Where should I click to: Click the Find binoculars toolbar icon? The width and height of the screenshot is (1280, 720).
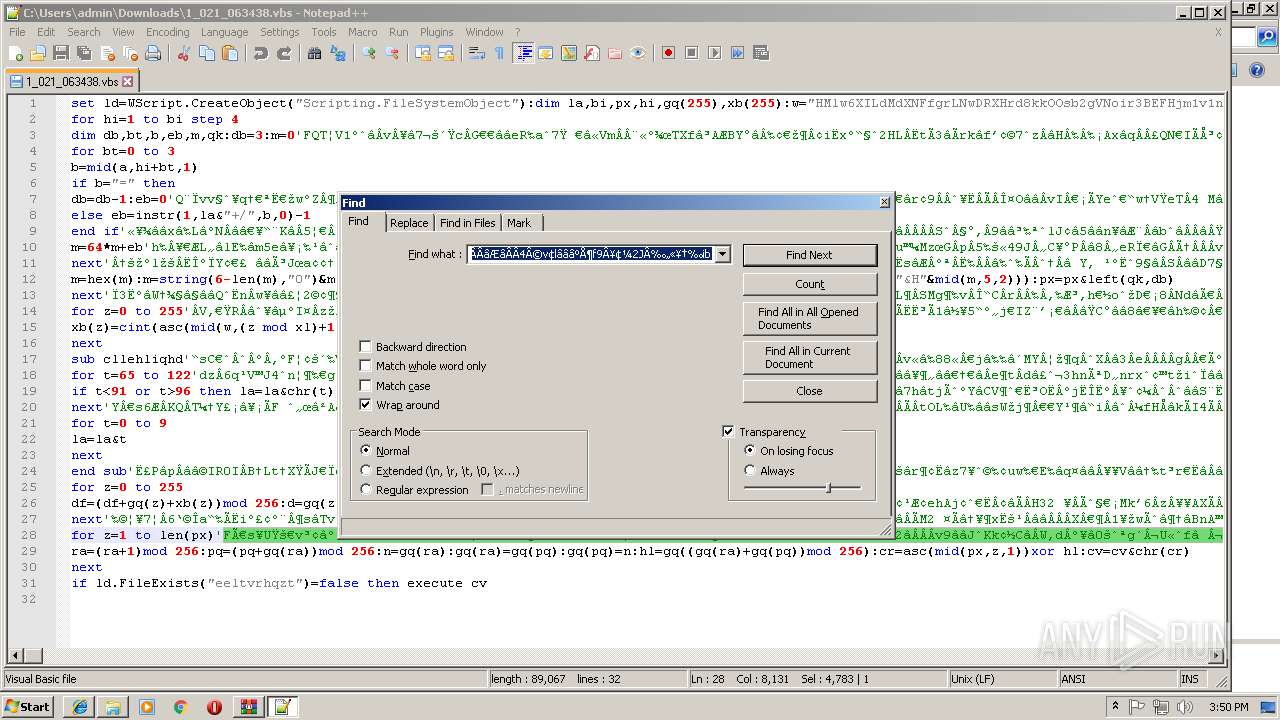point(315,53)
